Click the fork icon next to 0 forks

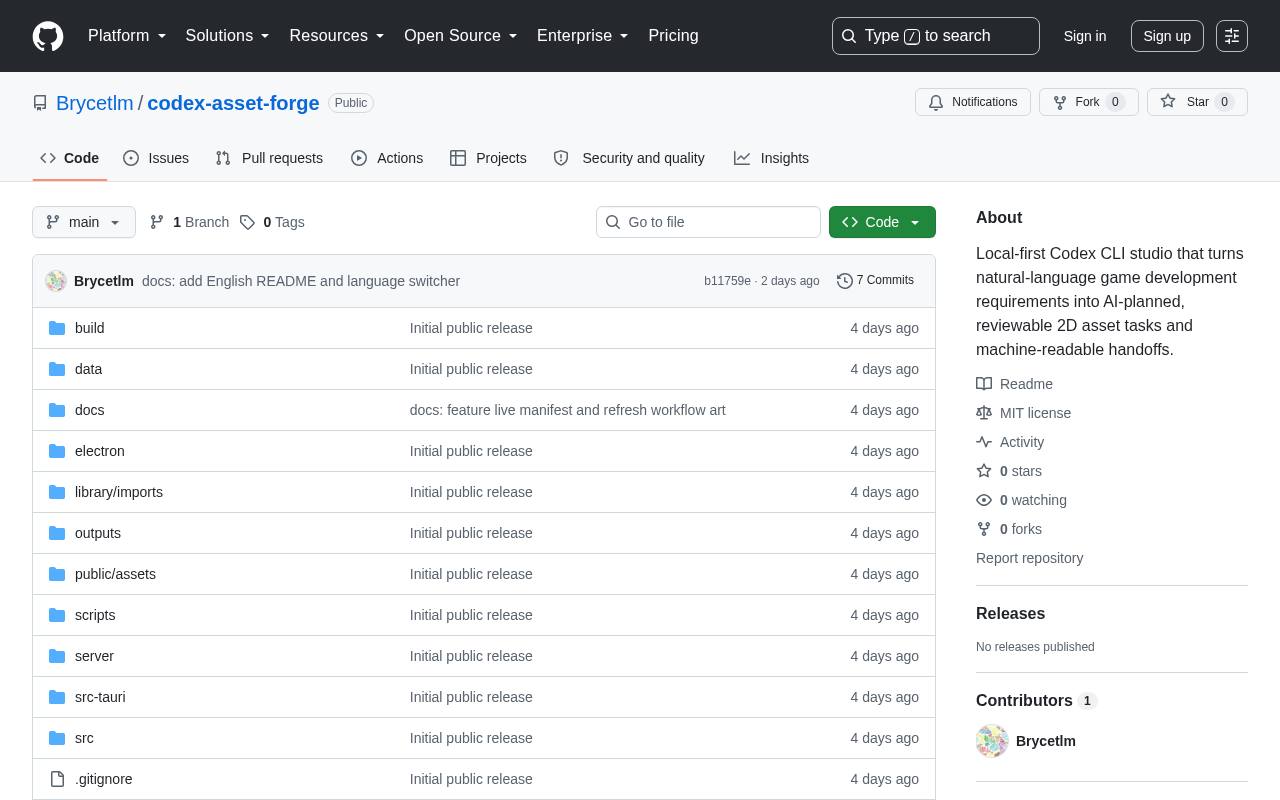click(x=984, y=529)
